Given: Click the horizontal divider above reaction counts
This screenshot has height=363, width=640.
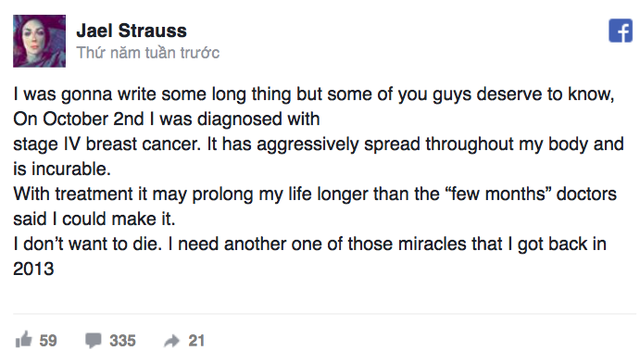Looking at the screenshot, I should [324, 314].
